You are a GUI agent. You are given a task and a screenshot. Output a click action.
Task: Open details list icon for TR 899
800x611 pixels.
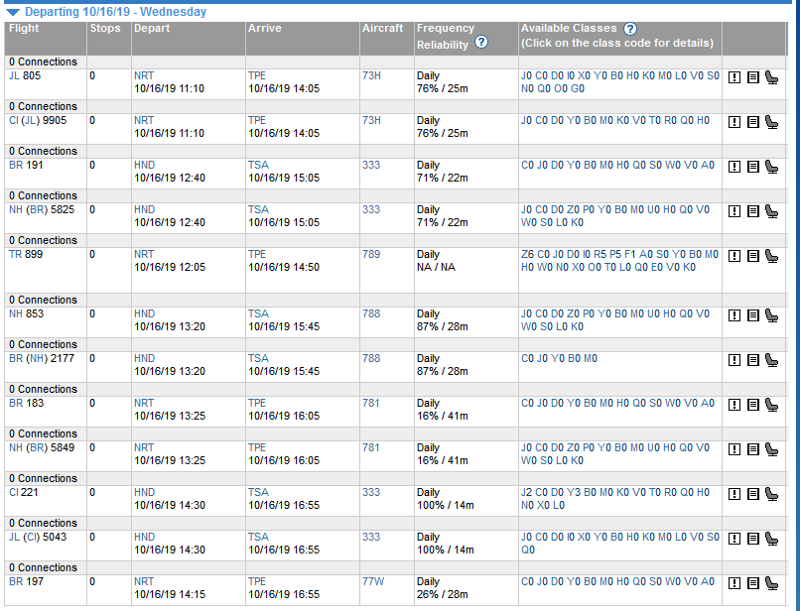point(753,256)
